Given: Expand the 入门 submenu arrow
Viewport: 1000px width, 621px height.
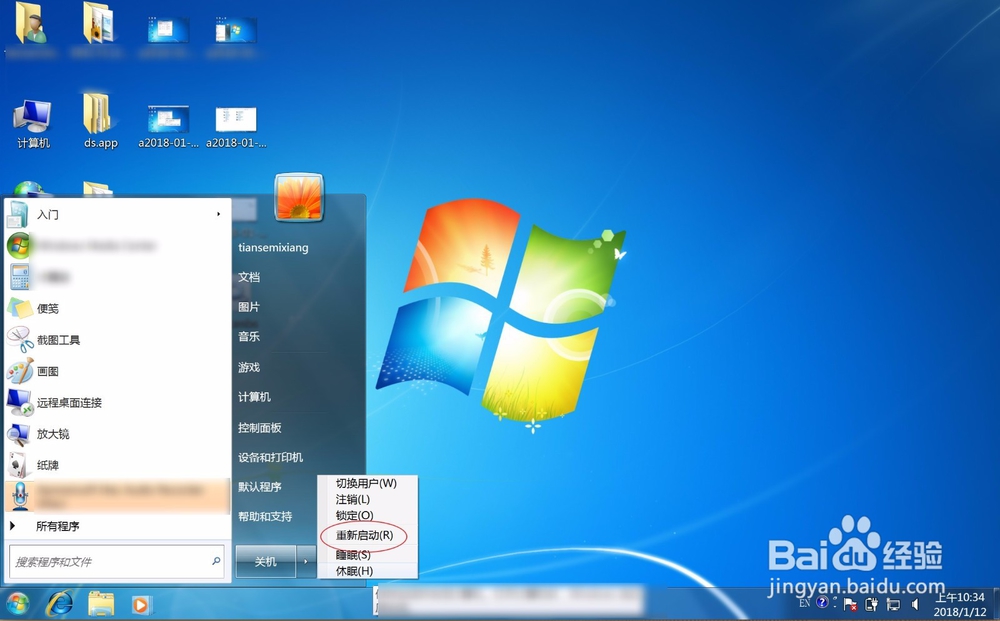Looking at the screenshot, I should click(218, 214).
